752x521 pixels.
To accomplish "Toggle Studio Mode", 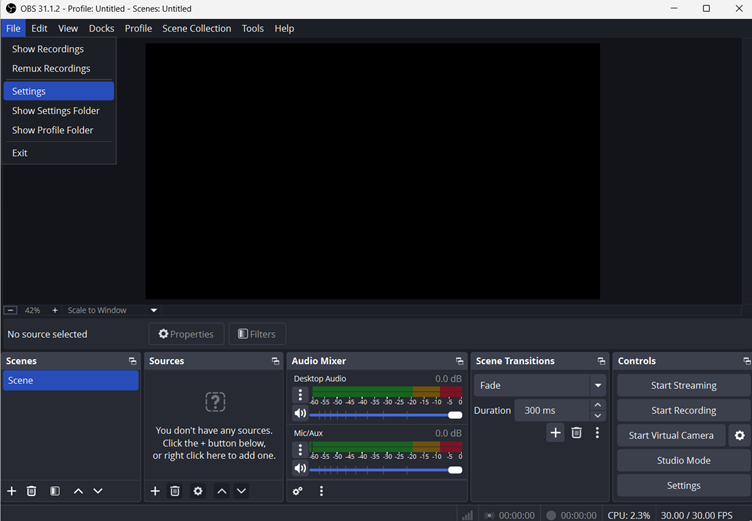I will point(683,460).
